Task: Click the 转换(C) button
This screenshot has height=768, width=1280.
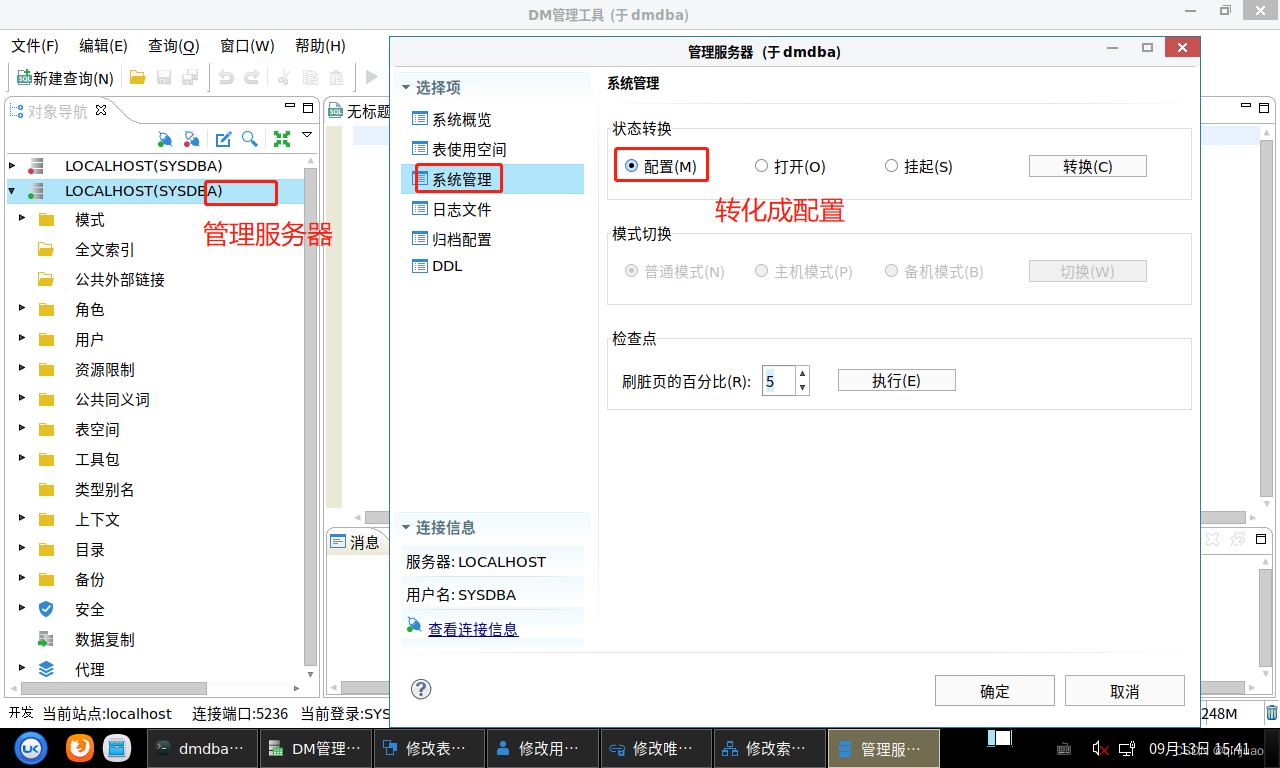Action: coord(1088,166)
